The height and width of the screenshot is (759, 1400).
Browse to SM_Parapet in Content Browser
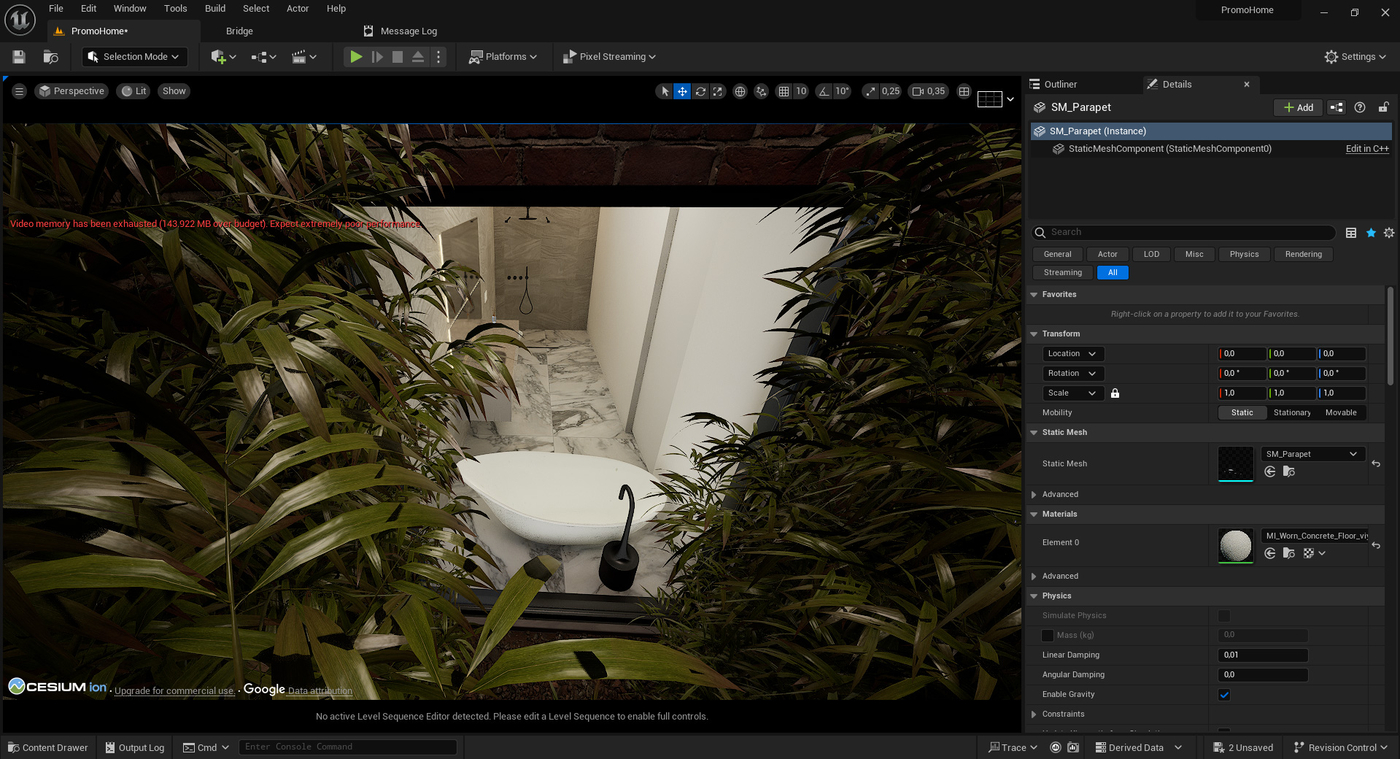[1289, 472]
